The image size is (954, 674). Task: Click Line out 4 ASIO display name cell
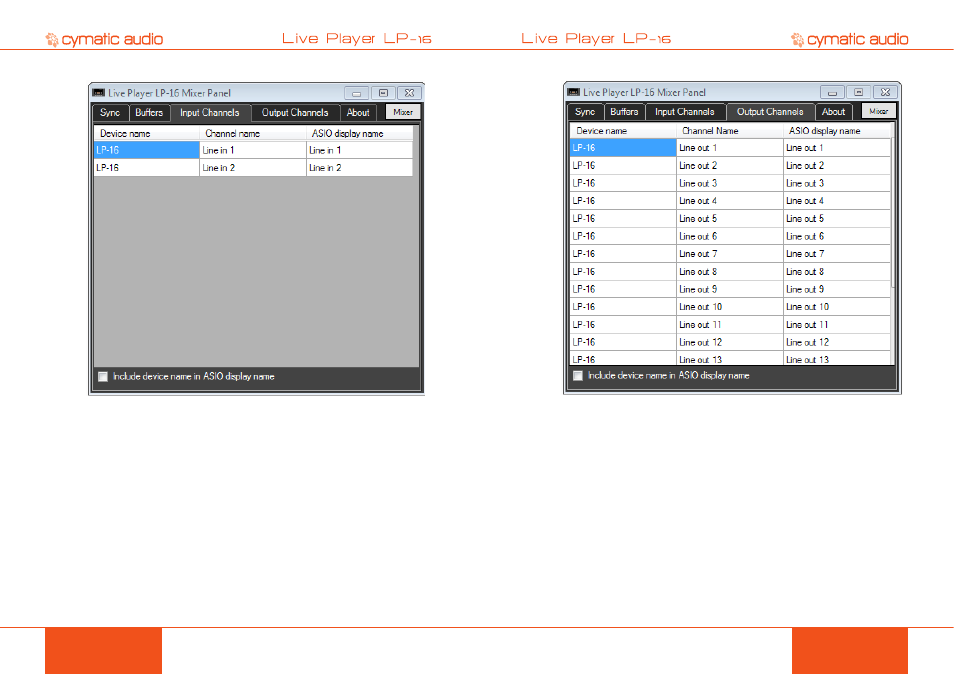837,201
